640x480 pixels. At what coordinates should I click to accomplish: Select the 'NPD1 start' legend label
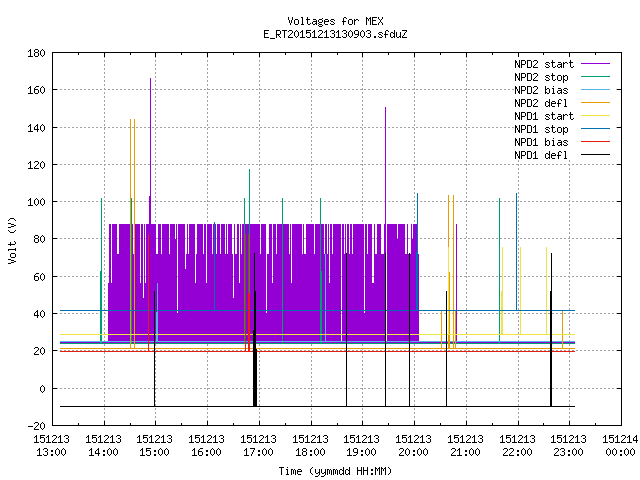click(x=544, y=116)
